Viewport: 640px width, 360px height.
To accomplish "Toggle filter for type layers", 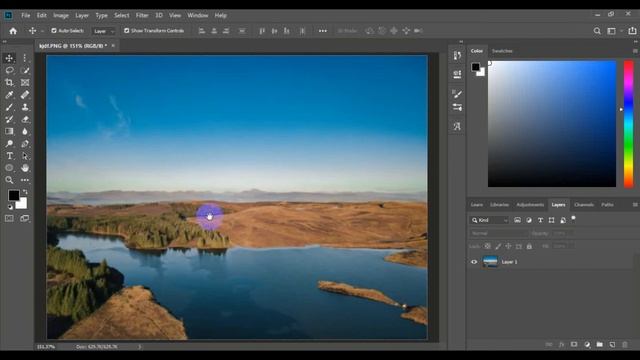I will click(x=540, y=220).
